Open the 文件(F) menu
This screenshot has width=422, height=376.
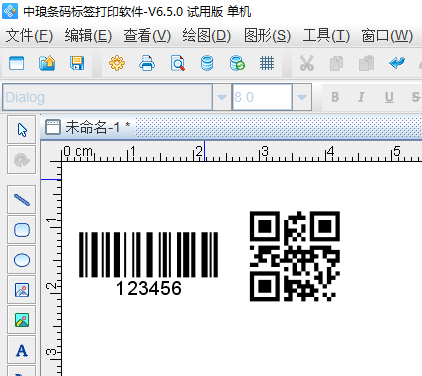click(x=29, y=35)
